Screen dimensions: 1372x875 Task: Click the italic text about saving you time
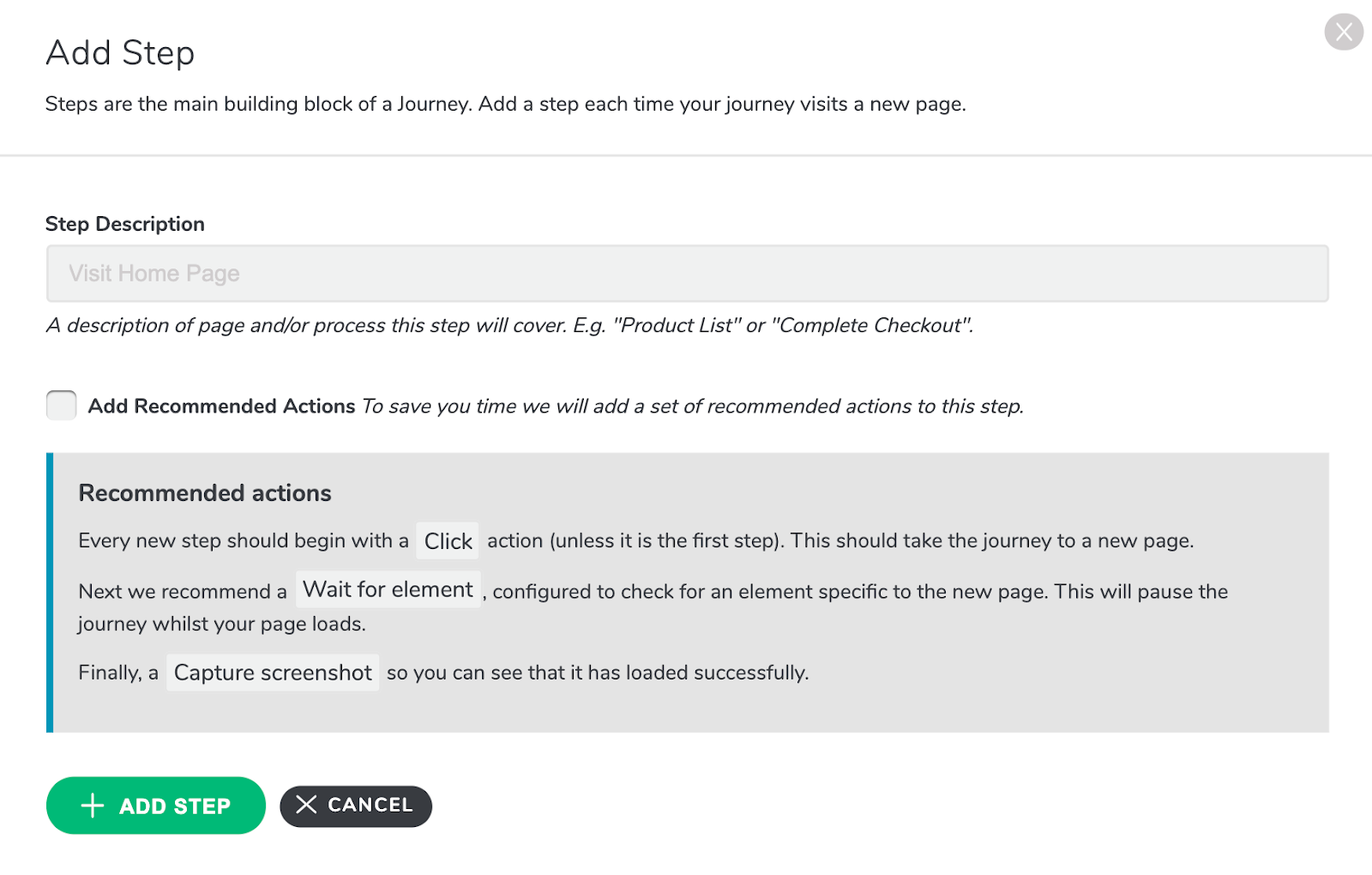693,407
